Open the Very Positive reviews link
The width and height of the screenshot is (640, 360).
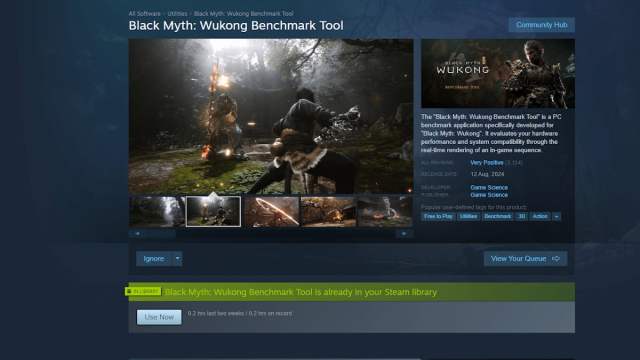tap(487, 162)
